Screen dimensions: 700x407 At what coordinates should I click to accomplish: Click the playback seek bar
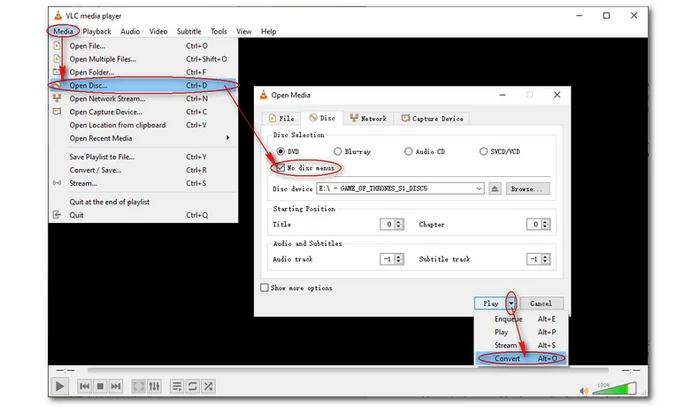[348, 370]
